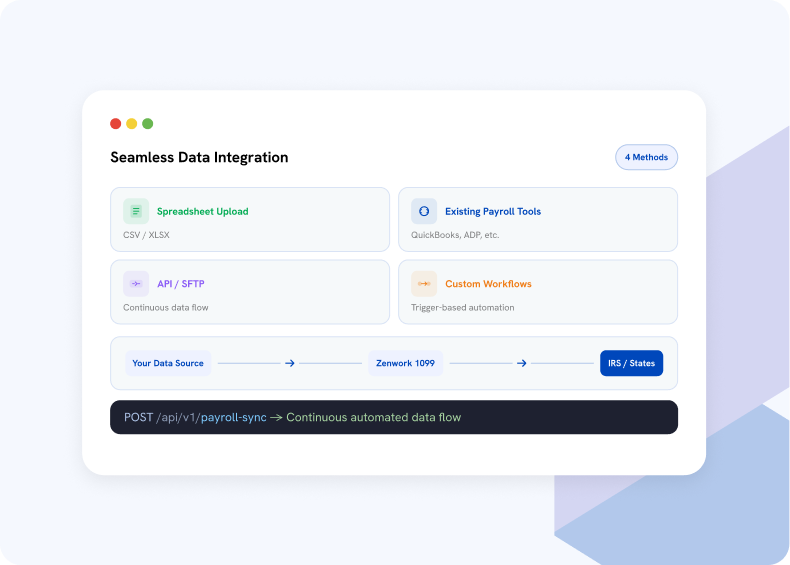Click the CSV / XLSX text
This screenshot has width=790, height=565.
point(146,235)
